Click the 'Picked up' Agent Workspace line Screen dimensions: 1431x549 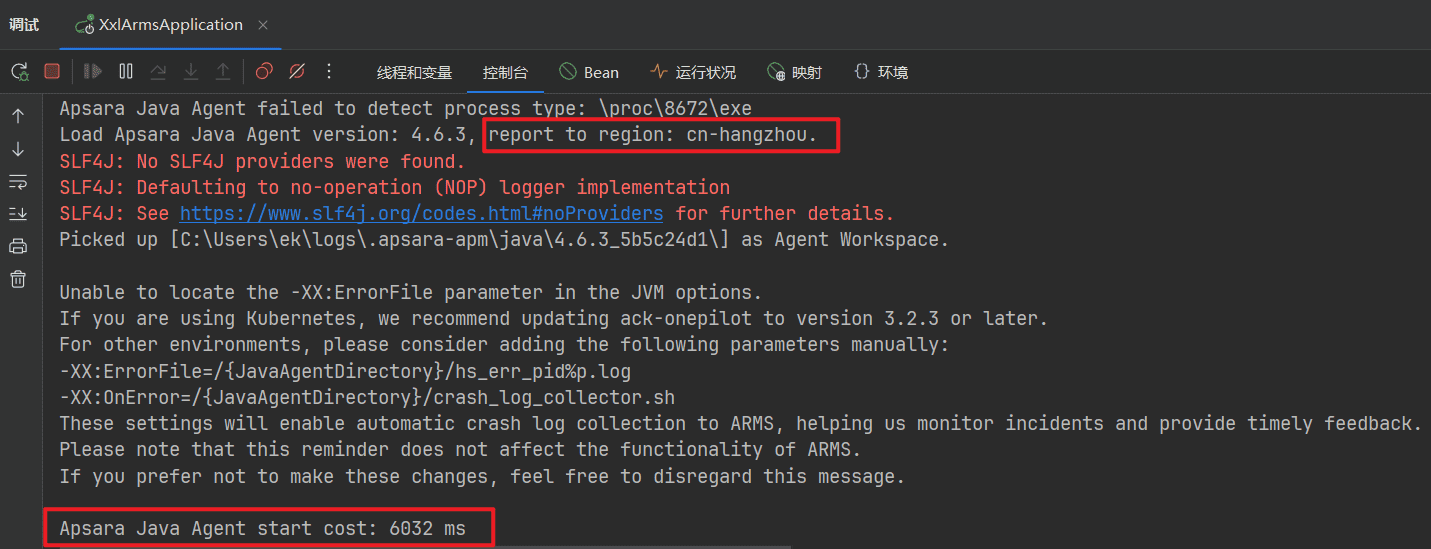coord(504,239)
